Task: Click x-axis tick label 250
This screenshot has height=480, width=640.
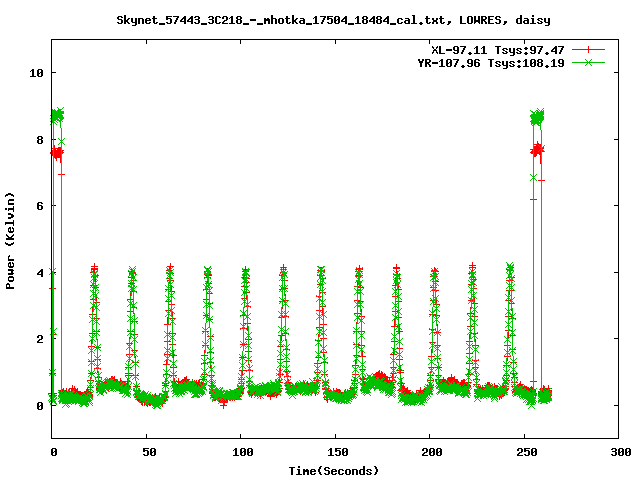Action: coord(527,452)
